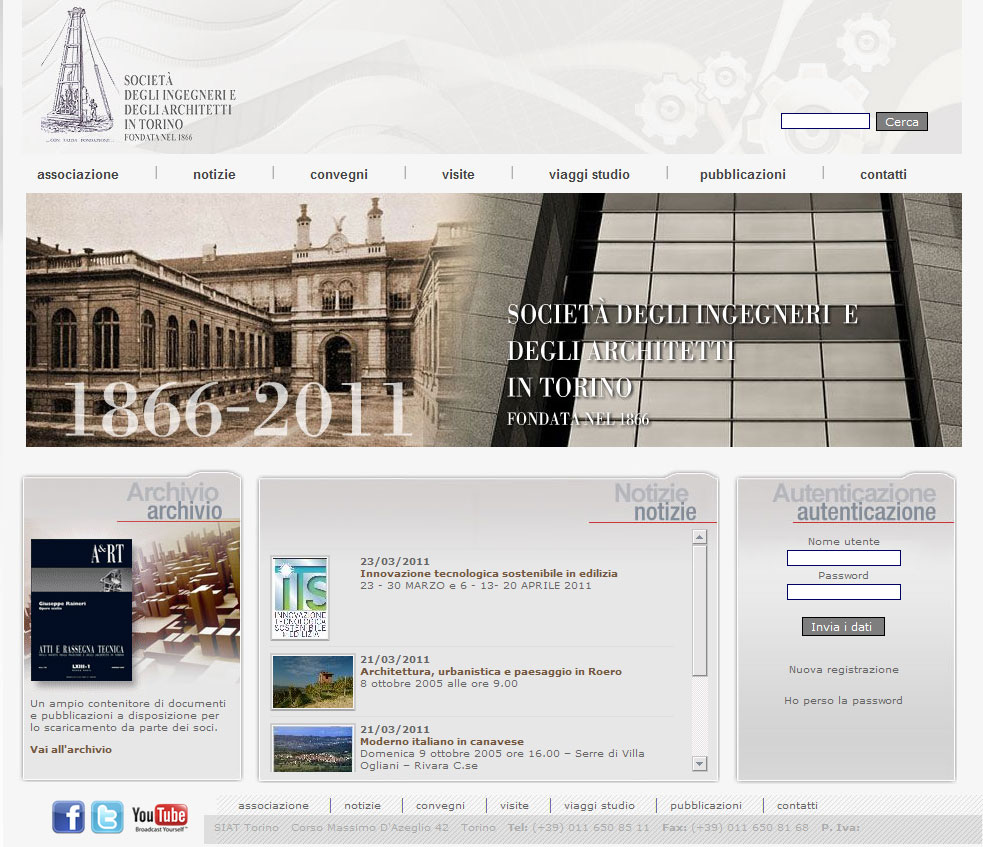Image resolution: width=983 pixels, height=847 pixels.
Task: Open the Facebook icon link
Action: tap(68, 817)
